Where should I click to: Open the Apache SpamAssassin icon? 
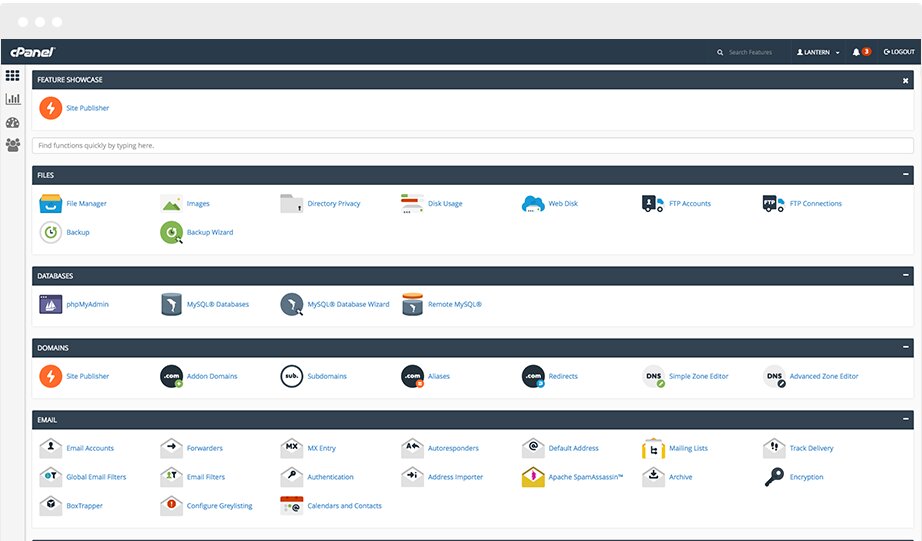click(x=533, y=477)
